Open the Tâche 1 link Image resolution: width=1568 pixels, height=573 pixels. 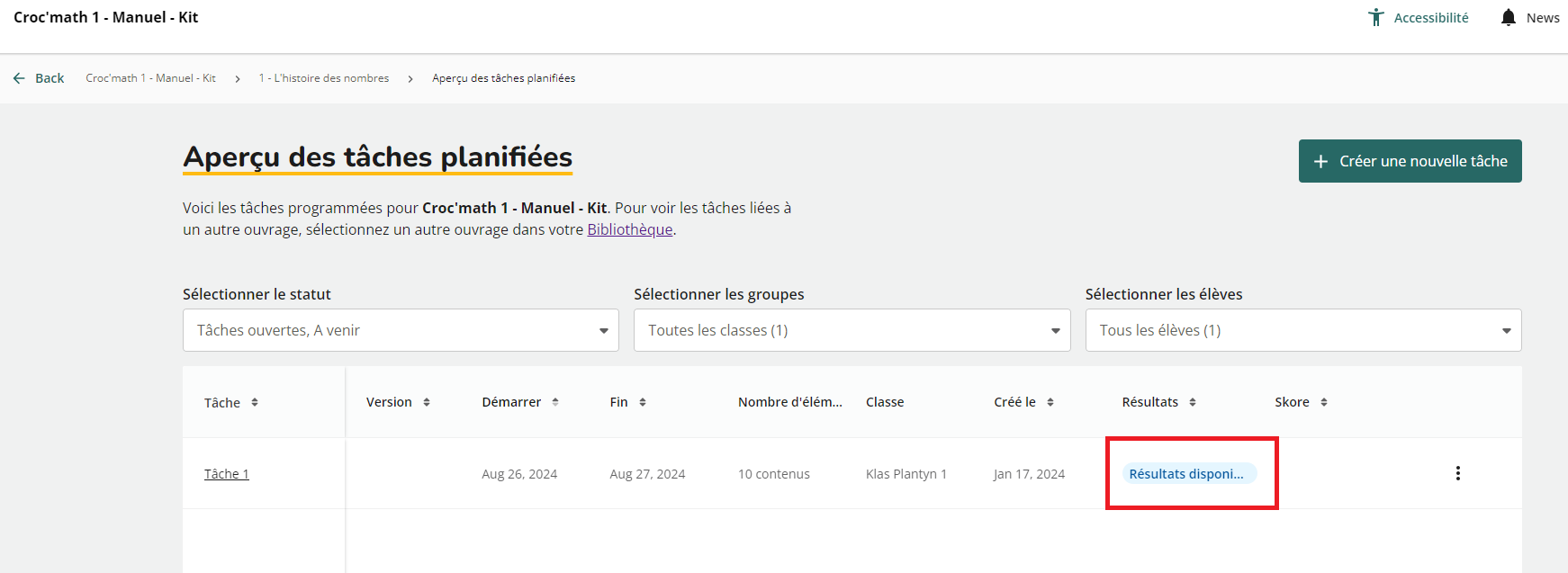click(x=226, y=474)
